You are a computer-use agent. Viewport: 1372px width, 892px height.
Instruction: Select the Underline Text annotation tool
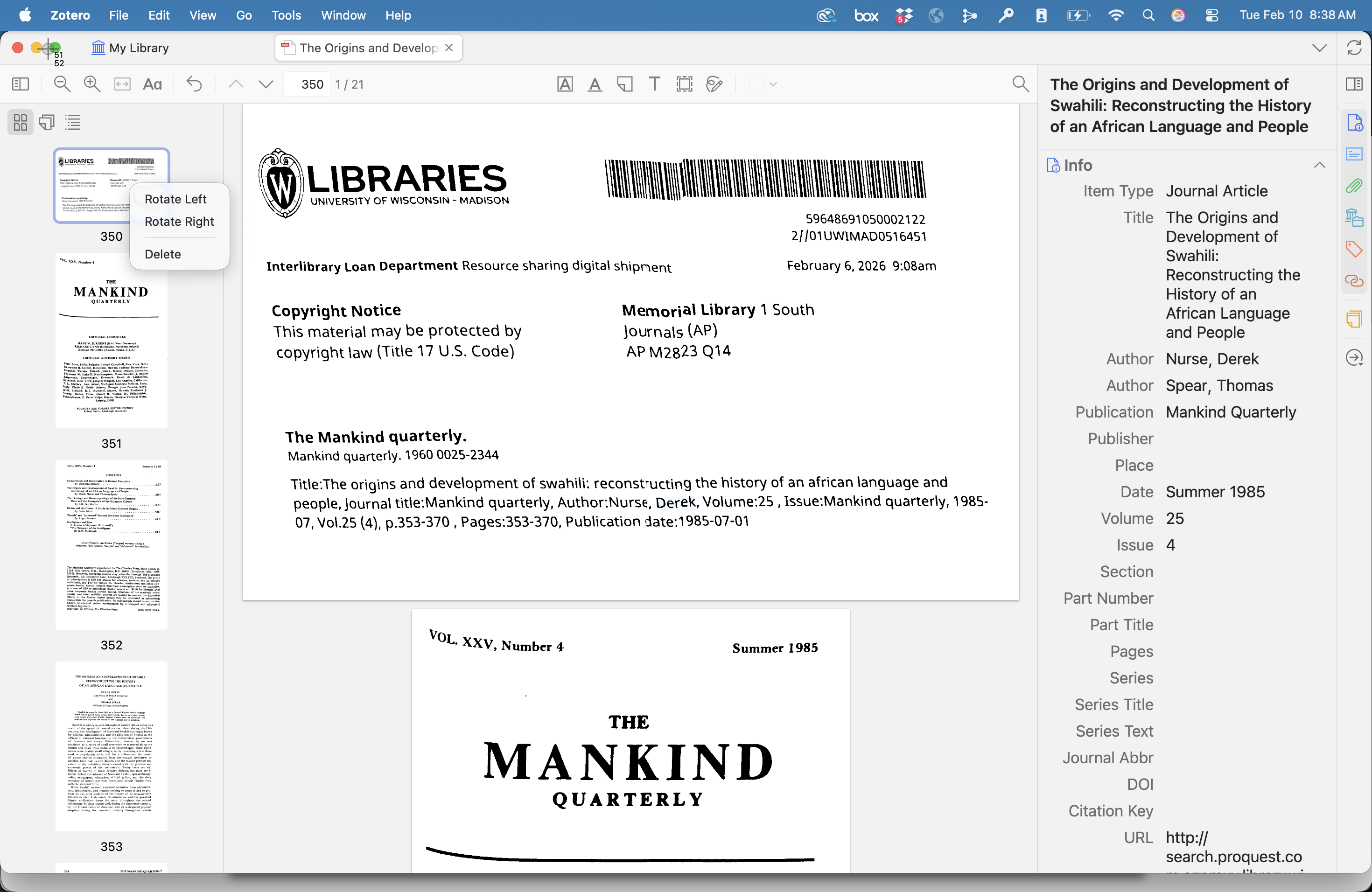point(595,84)
